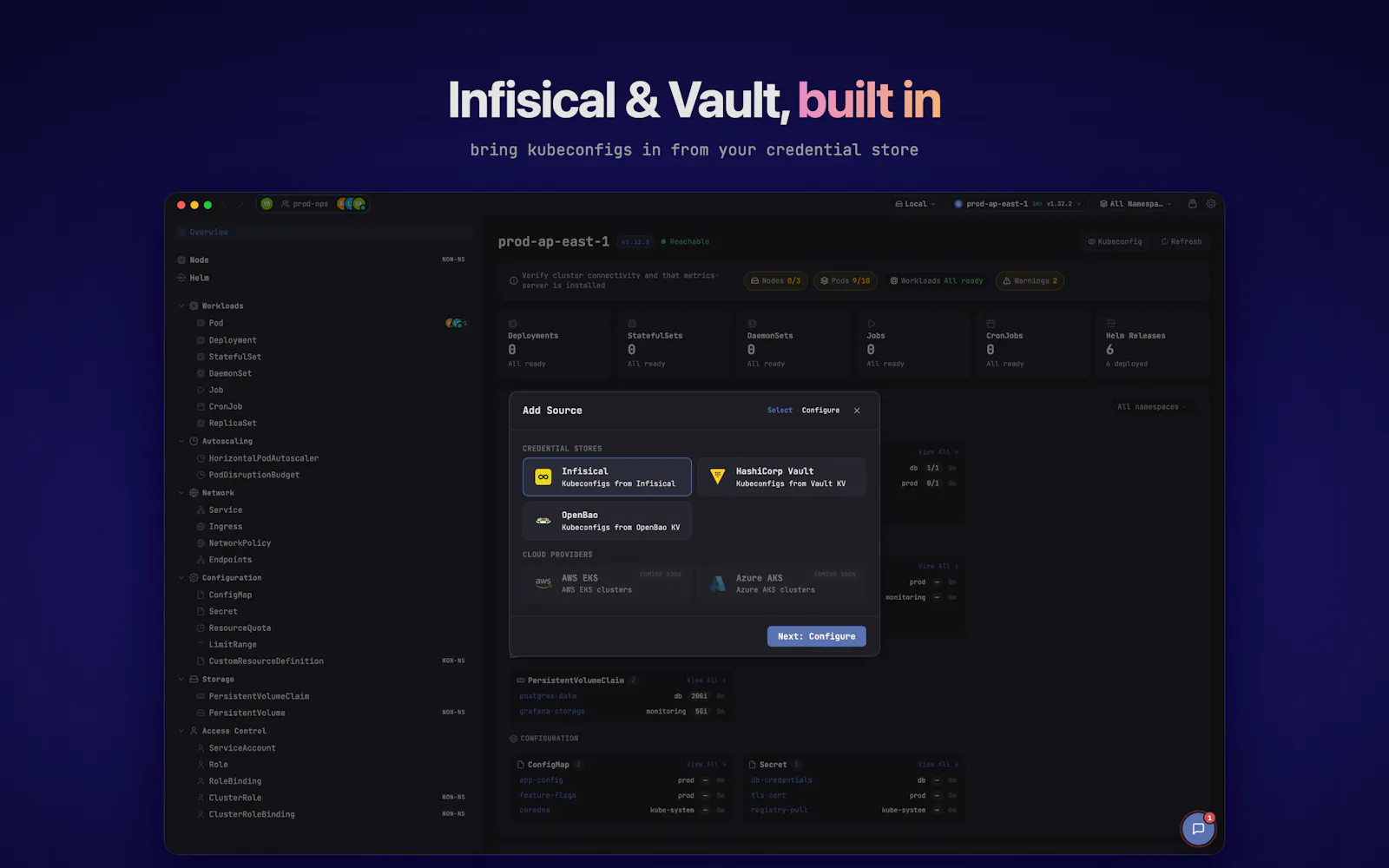
Task: Click the Secret icon in the sidebar
Action: [201, 611]
